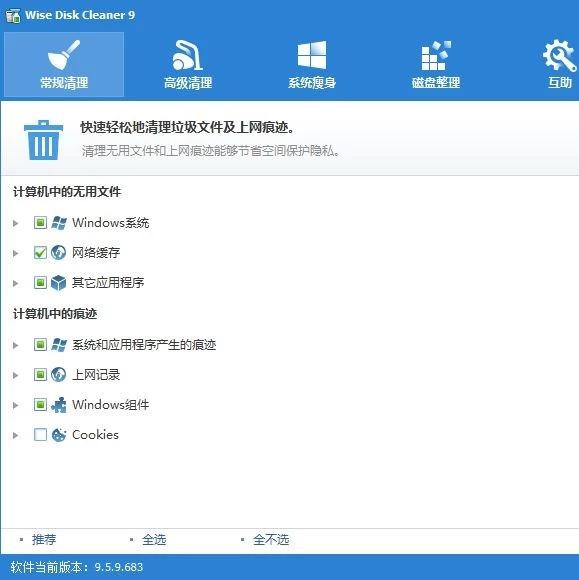Click the cube icon beside 其它应用程序

tap(58, 283)
